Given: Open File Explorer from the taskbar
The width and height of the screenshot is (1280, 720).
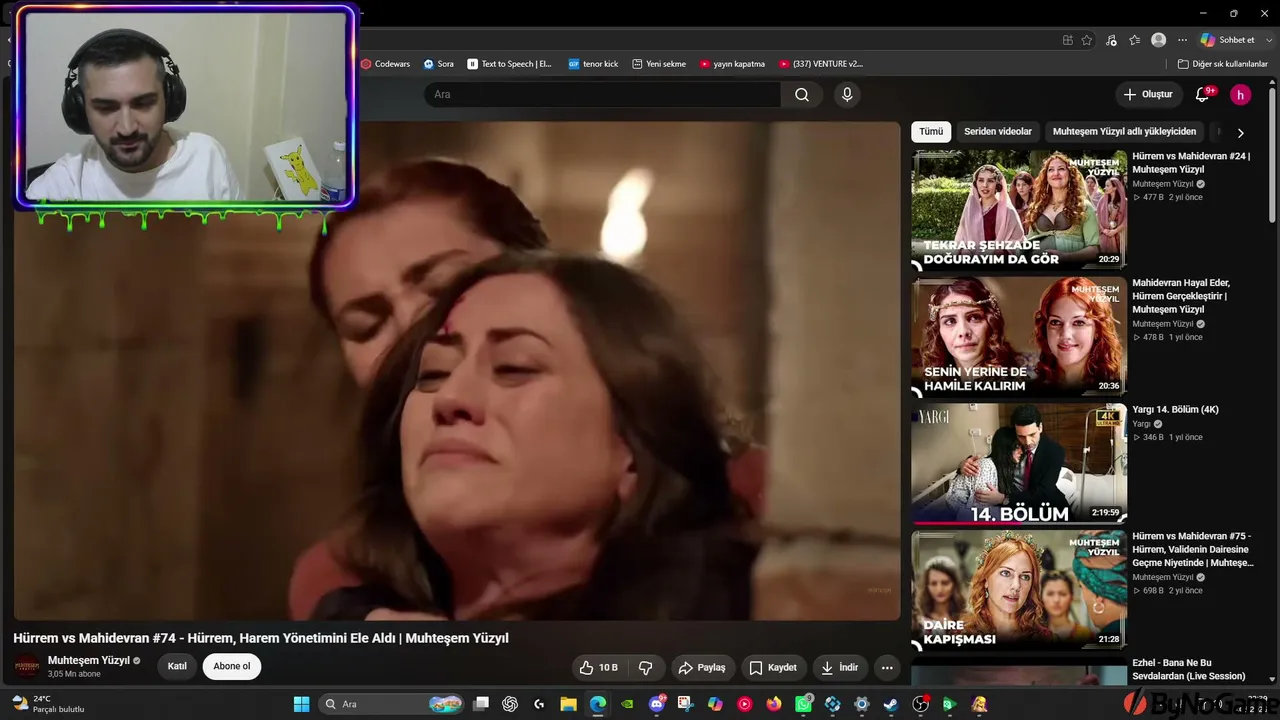Looking at the screenshot, I should click(x=568, y=704).
